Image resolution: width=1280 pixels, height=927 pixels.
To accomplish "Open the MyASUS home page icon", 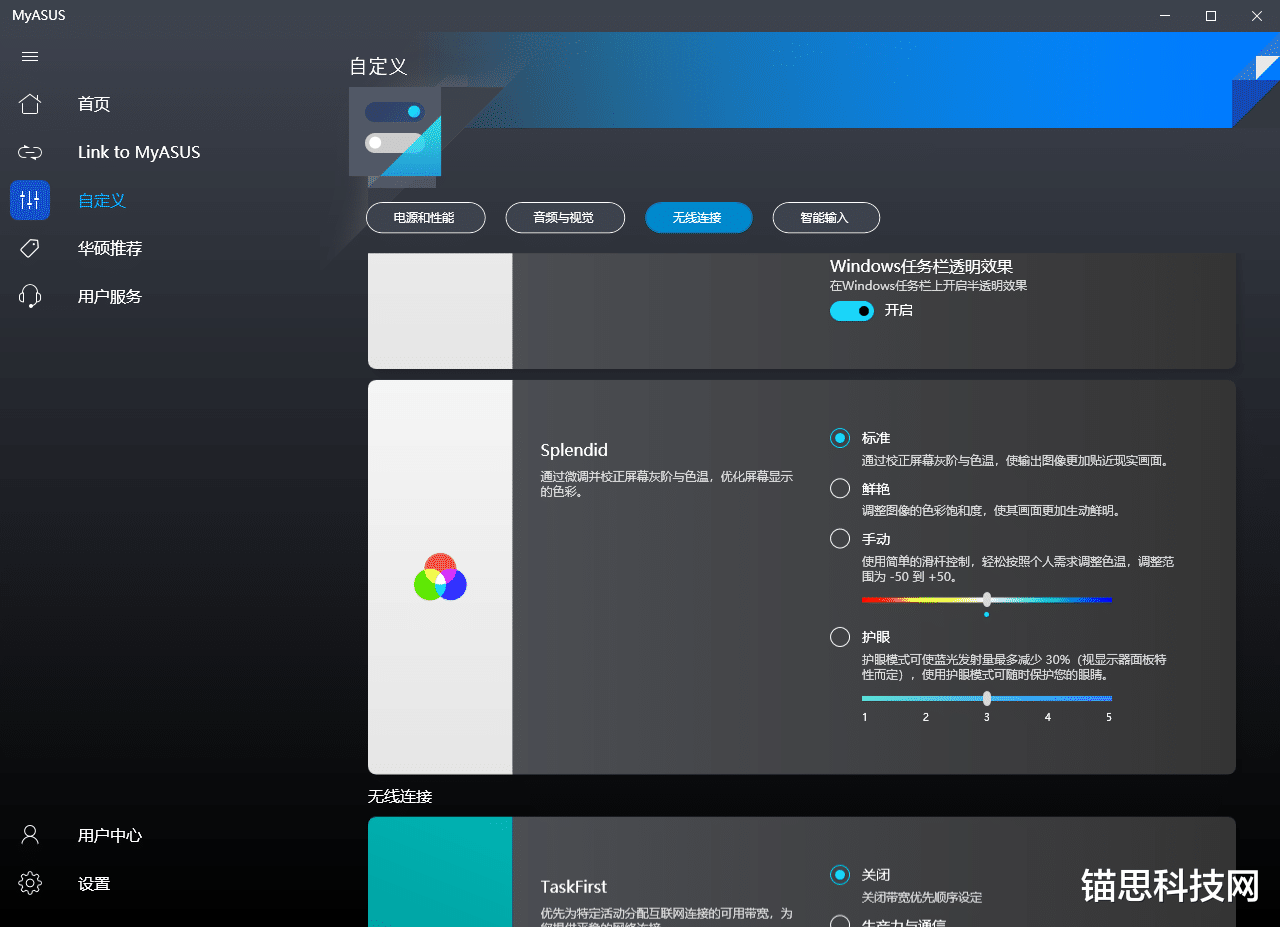I will pyautogui.click(x=30, y=104).
